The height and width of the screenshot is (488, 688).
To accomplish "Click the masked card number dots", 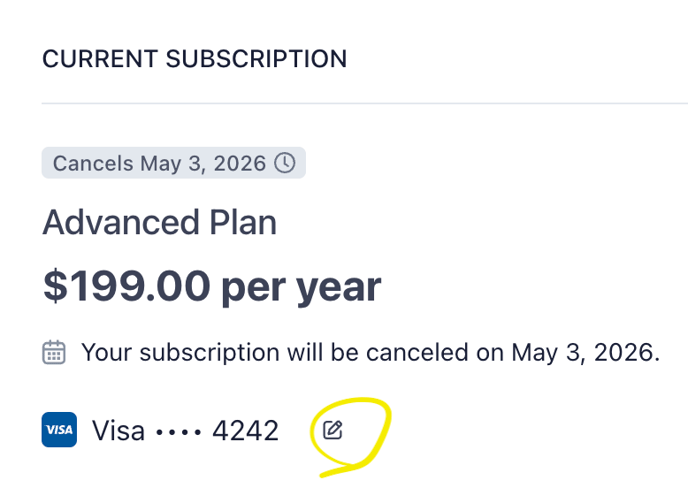I will (179, 432).
